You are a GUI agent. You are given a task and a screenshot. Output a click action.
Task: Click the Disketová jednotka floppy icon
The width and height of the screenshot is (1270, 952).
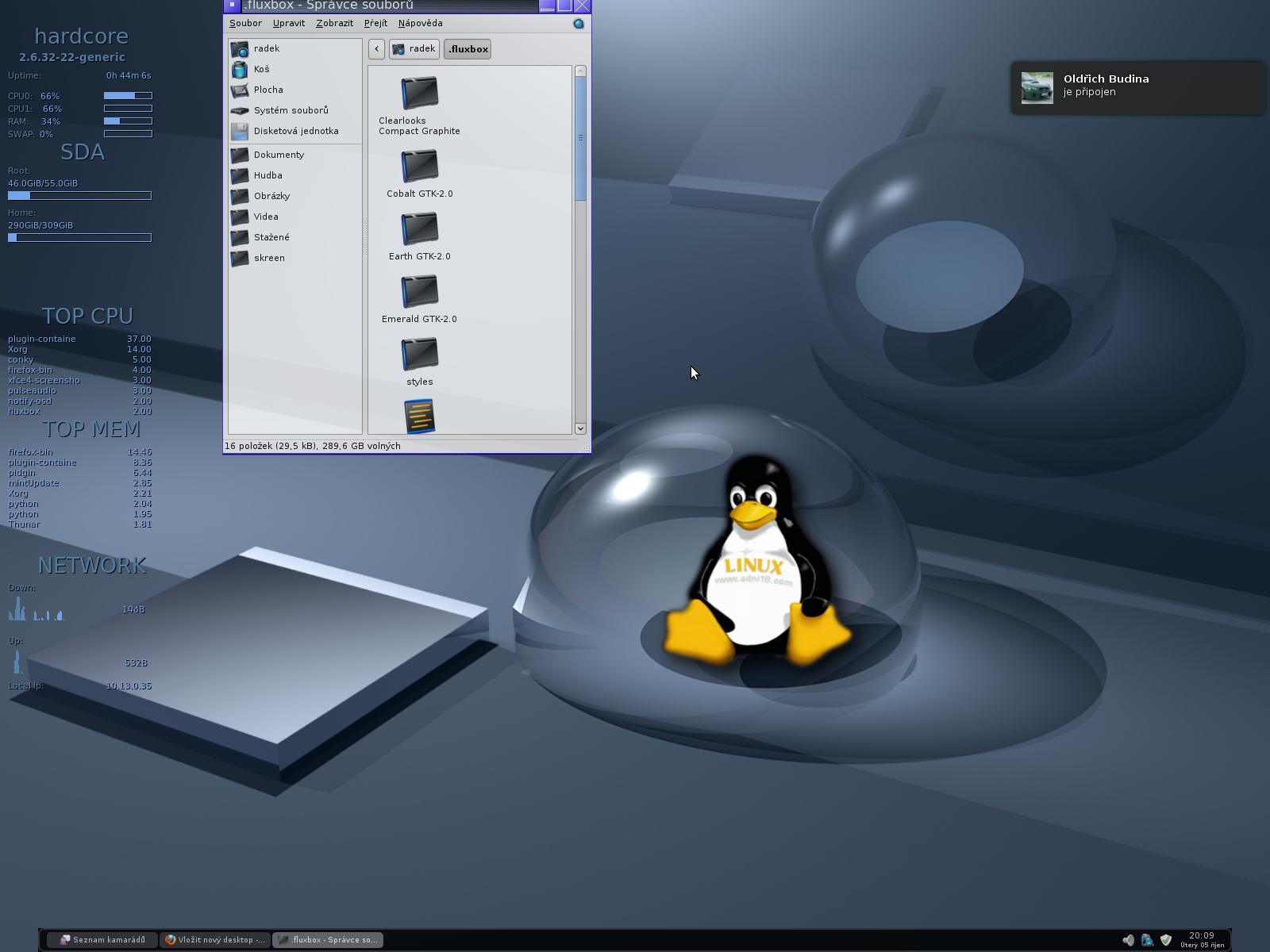coord(240,131)
